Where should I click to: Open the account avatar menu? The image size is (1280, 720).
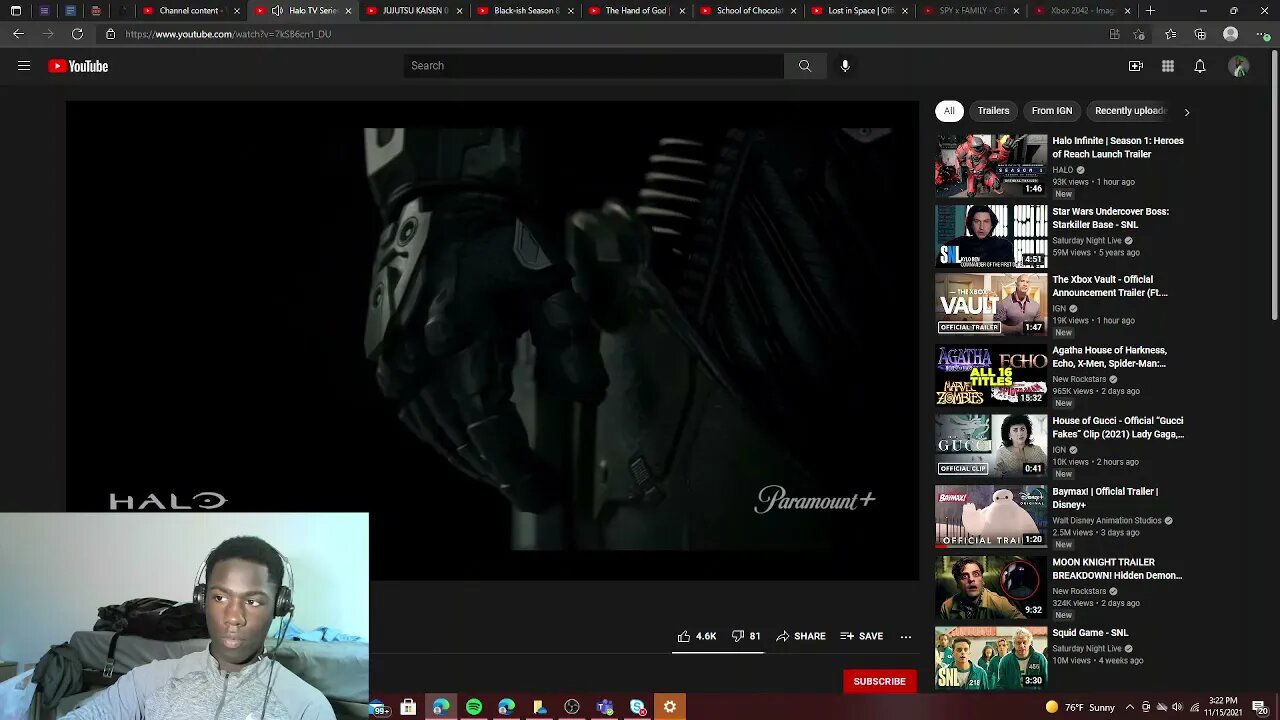tap(1239, 66)
